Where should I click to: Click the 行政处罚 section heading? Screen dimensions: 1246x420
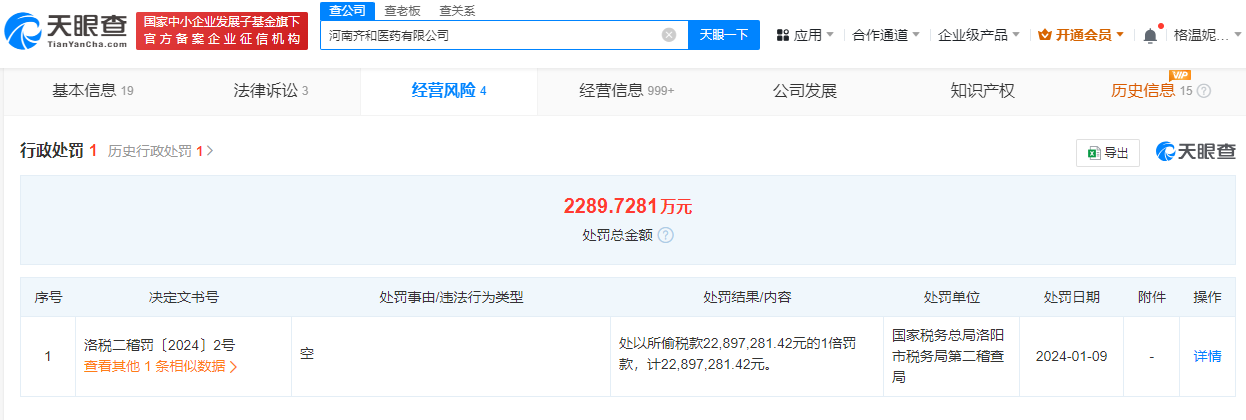click(x=52, y=151)
